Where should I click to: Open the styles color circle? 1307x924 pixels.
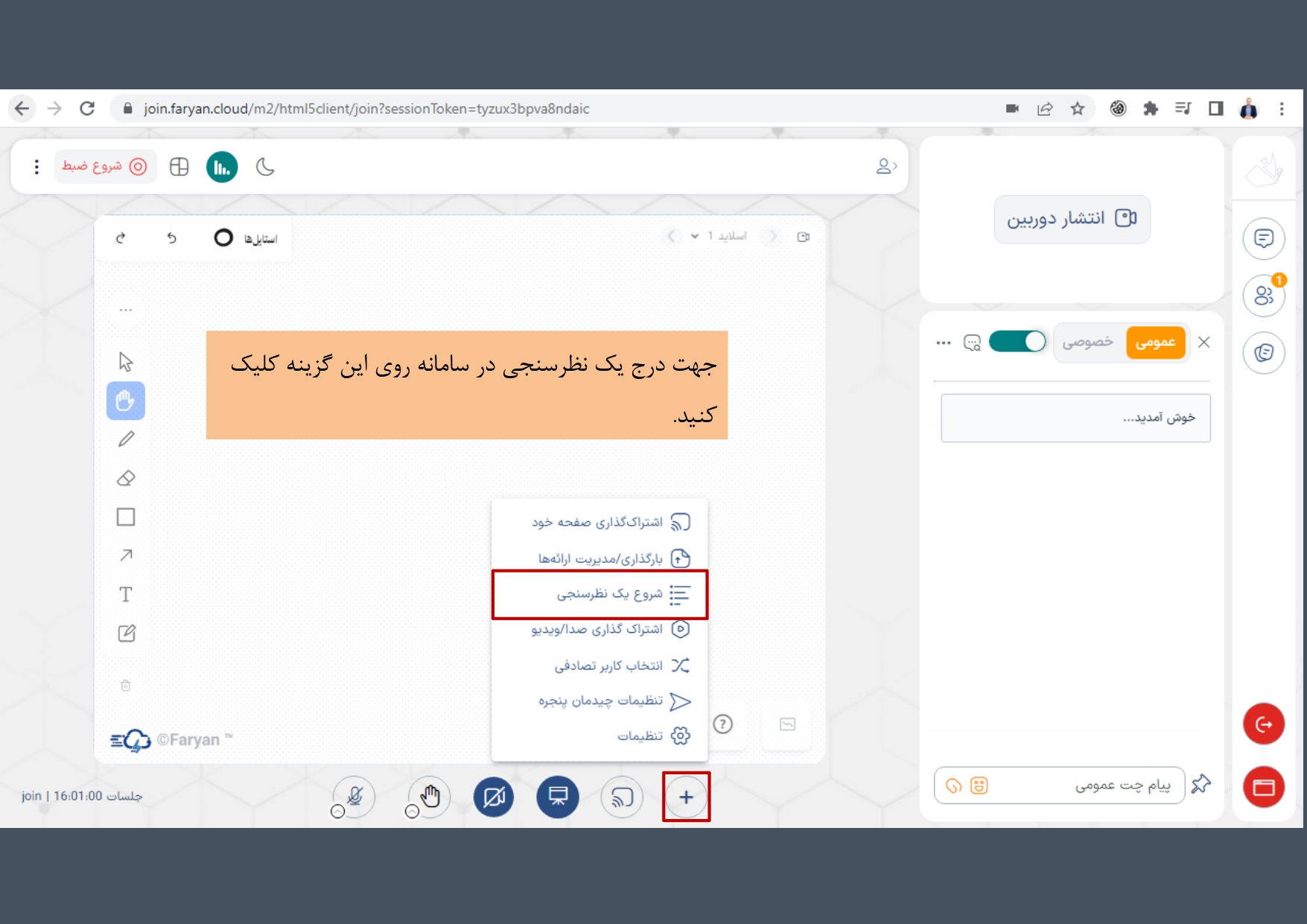coord(223,238)
